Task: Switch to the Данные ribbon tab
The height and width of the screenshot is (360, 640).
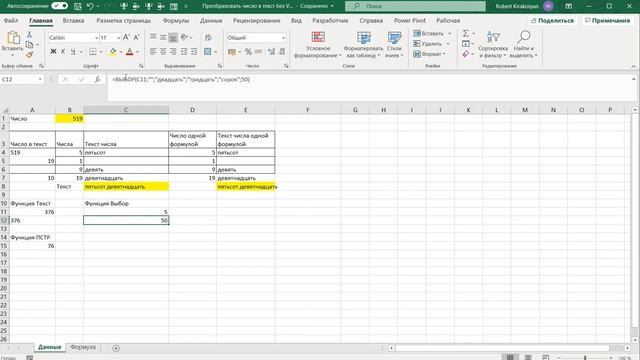Action: (x=211, y=20)
